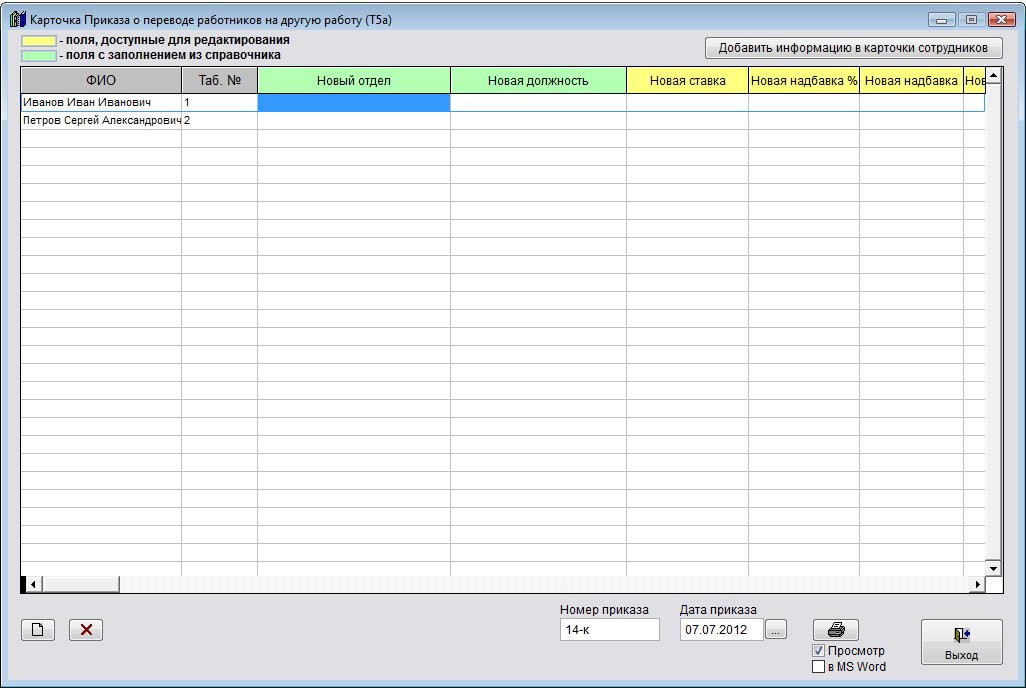Click the horizontal scrollbar thumb
1026x688 pixels.
coord(80,585)
